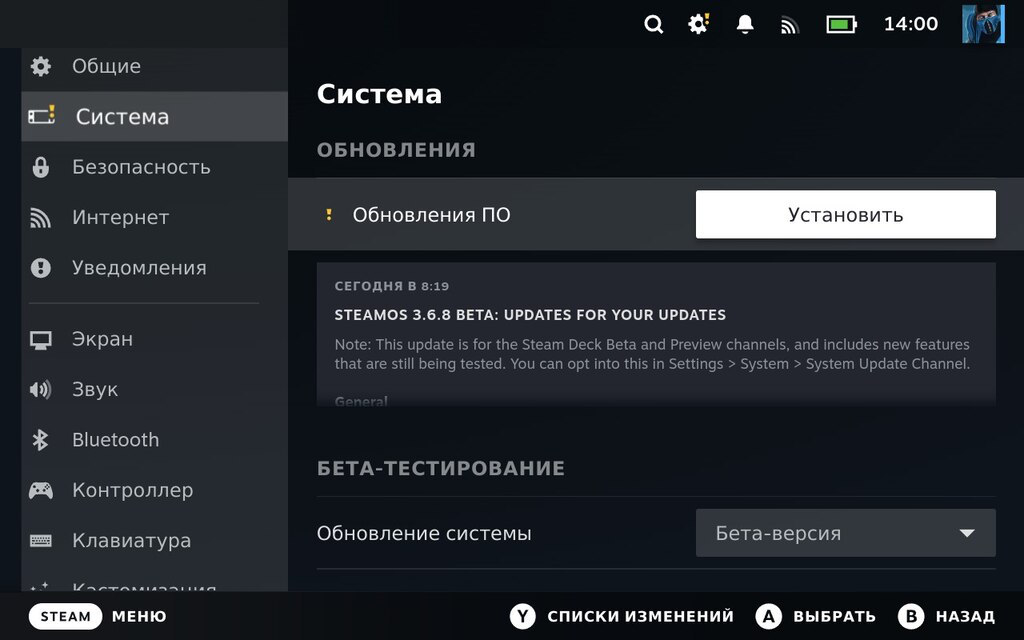Screen dimensions: 1024x640
Task: Click the 14:00 clock
Action: pyautogui.click(x=910, y=24)
